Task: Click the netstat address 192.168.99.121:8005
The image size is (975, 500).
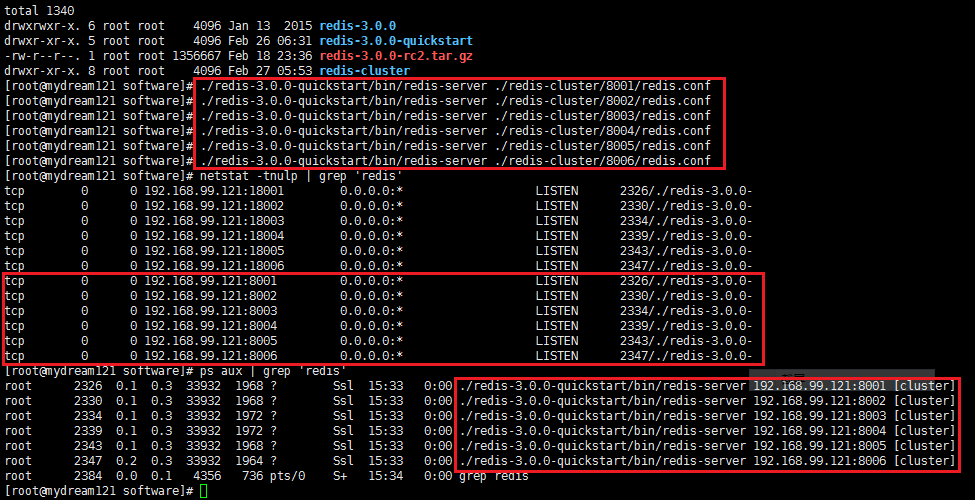Action: click(211, 341)
